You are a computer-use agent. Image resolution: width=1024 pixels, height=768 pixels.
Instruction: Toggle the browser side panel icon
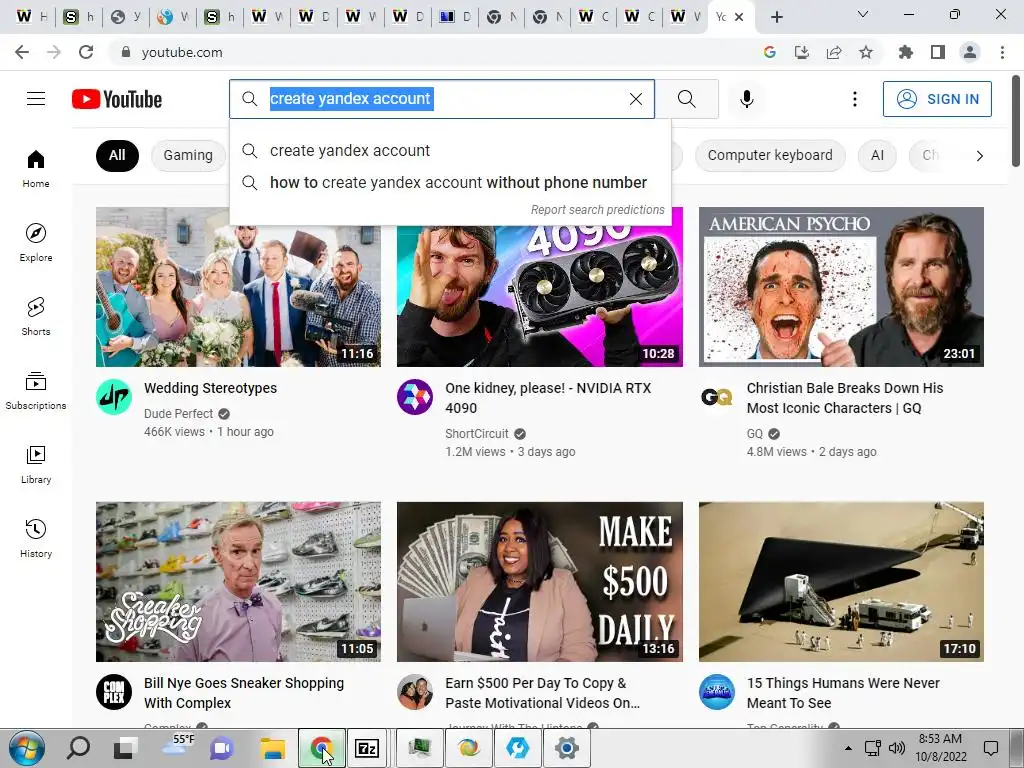pyautogui.click(x=938, y=52)
